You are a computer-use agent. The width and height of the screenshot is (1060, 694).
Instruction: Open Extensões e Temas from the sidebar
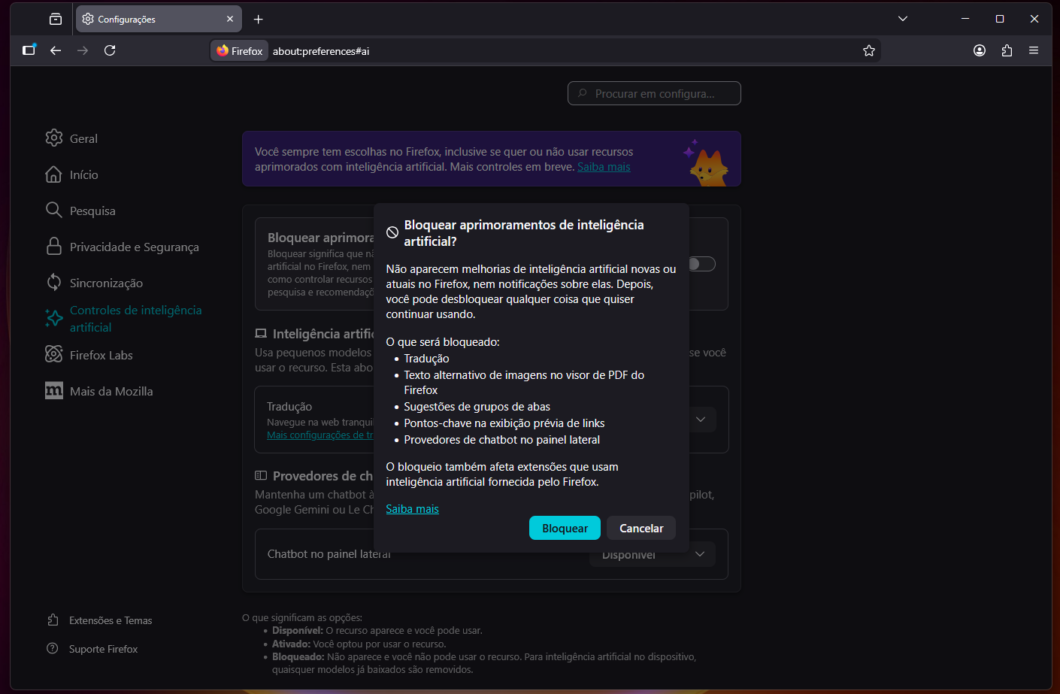[x=54, y=620]
